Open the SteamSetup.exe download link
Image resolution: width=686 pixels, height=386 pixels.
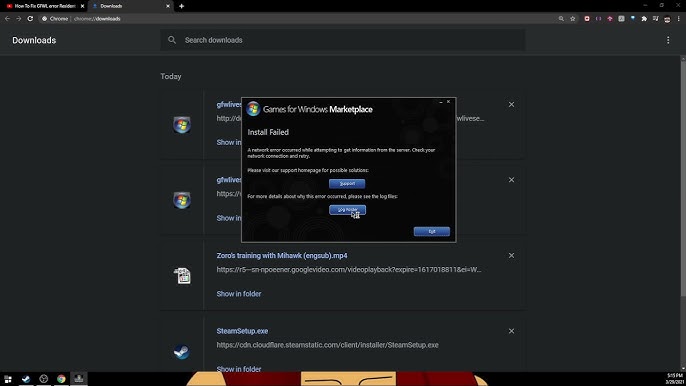(x=242, y=331)
